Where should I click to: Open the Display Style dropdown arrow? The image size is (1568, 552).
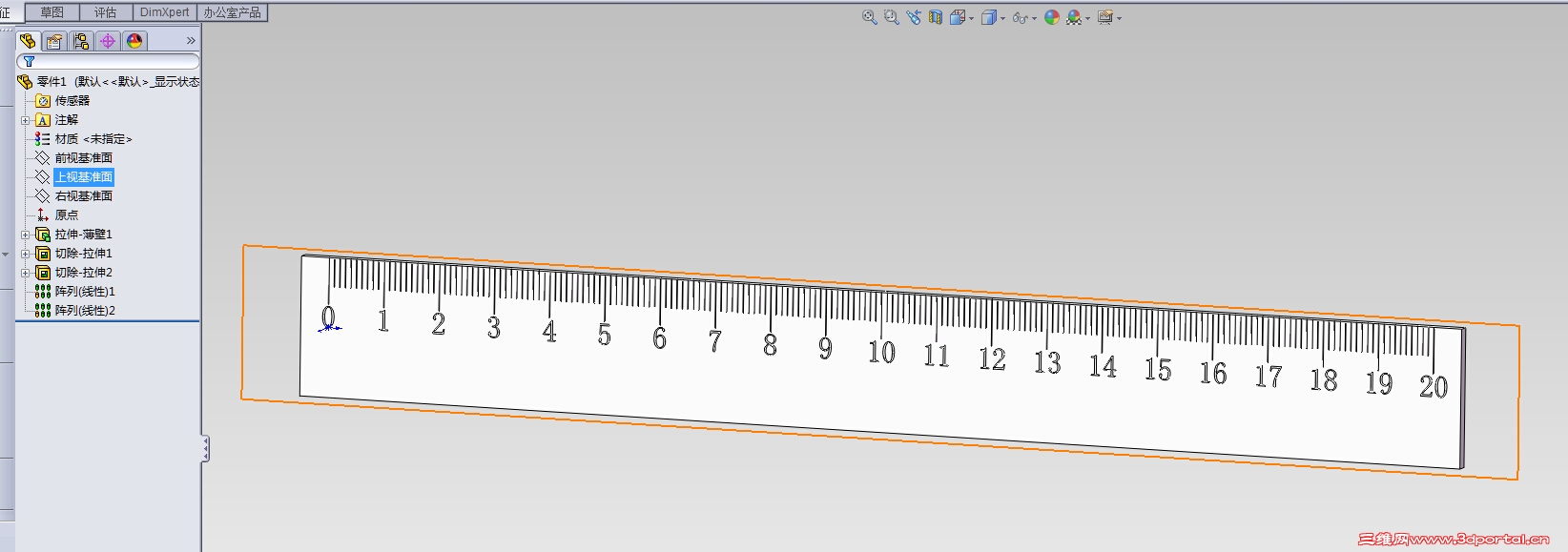[x=1002, y=18]
